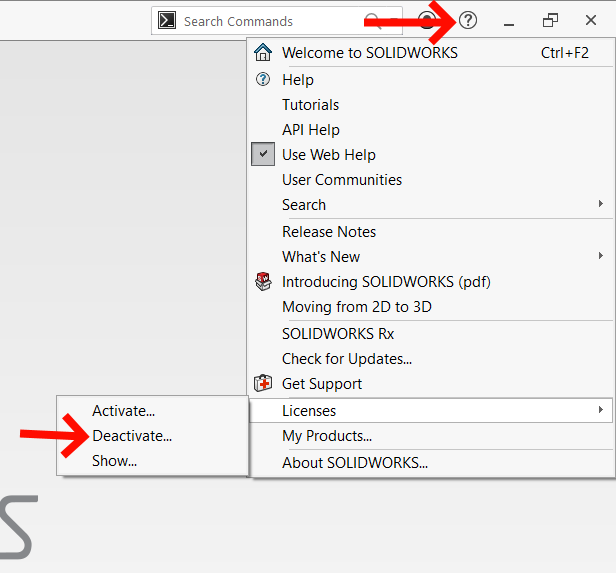The image size is (616, 573).
Task: Launch SOLIDWORKS Rx
Action: pos(338,334)
